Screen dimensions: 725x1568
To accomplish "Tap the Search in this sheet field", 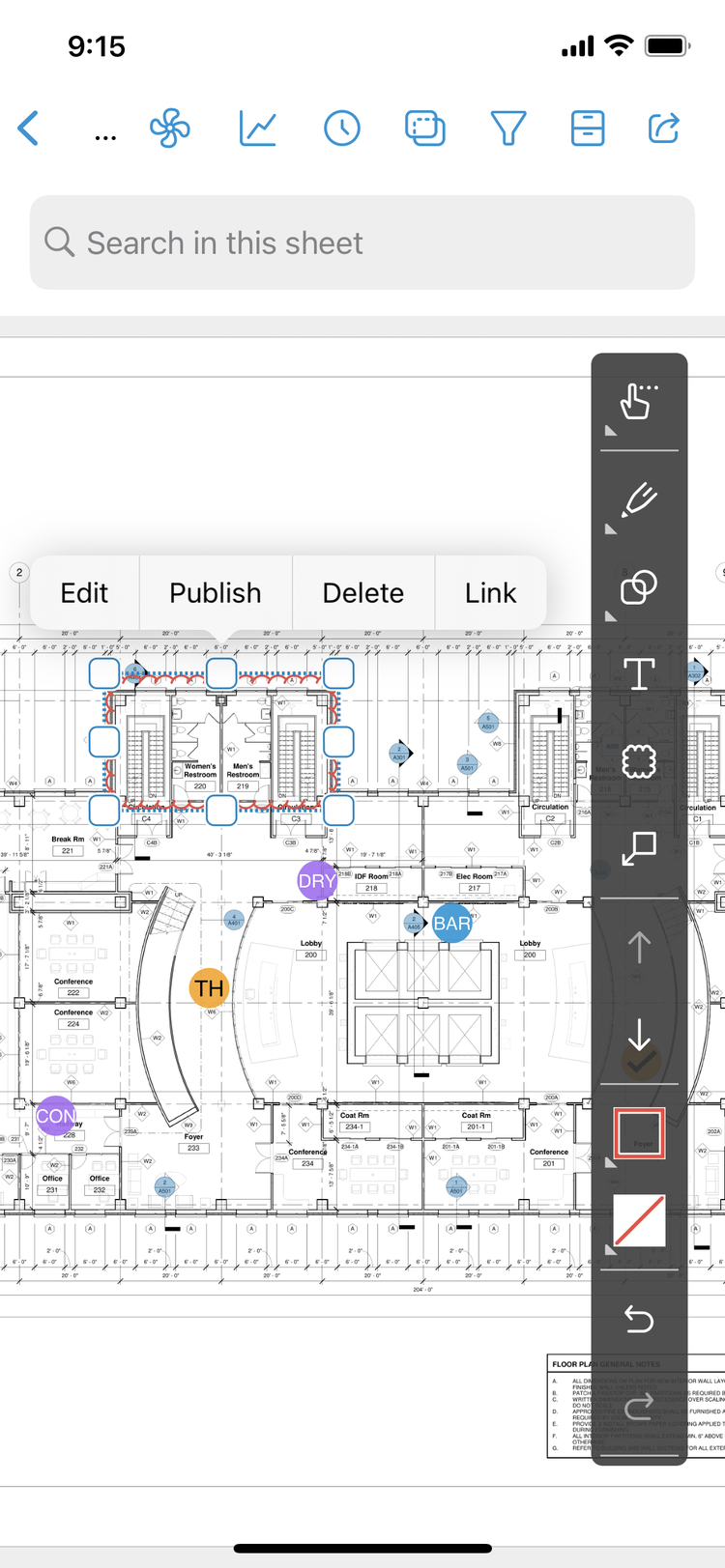I will click(362, 242).
